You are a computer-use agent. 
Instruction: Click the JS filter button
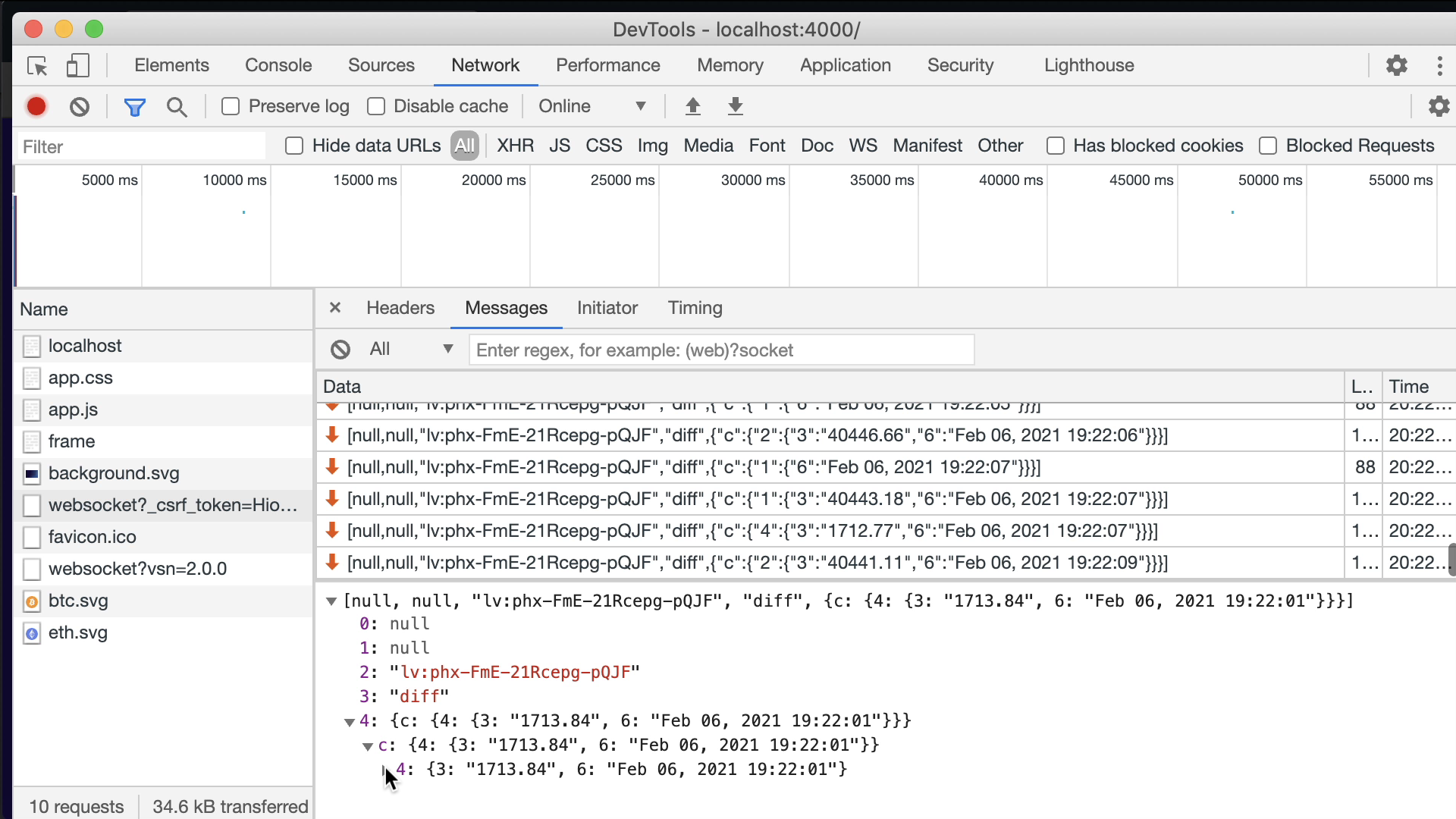[x=559, y=146]
